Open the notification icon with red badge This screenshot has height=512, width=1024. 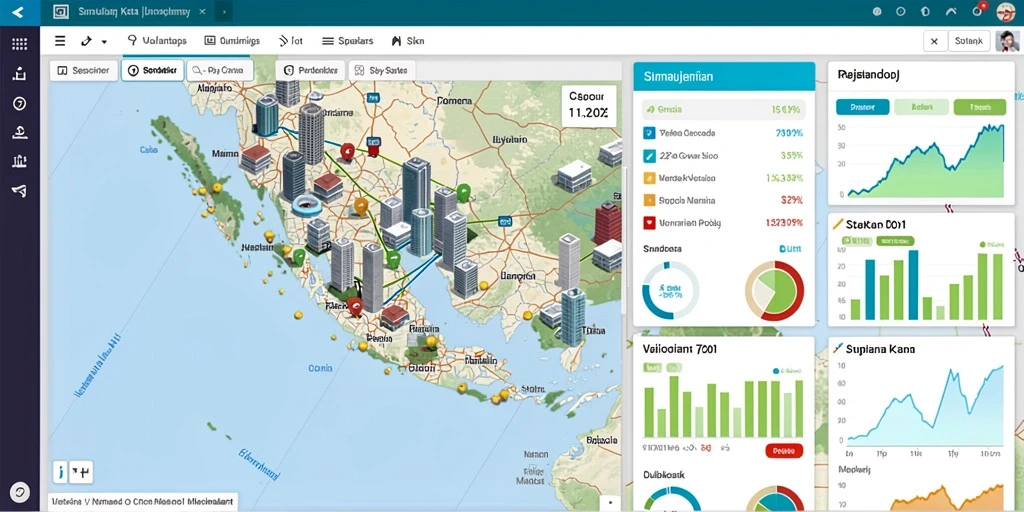point(978,10)
